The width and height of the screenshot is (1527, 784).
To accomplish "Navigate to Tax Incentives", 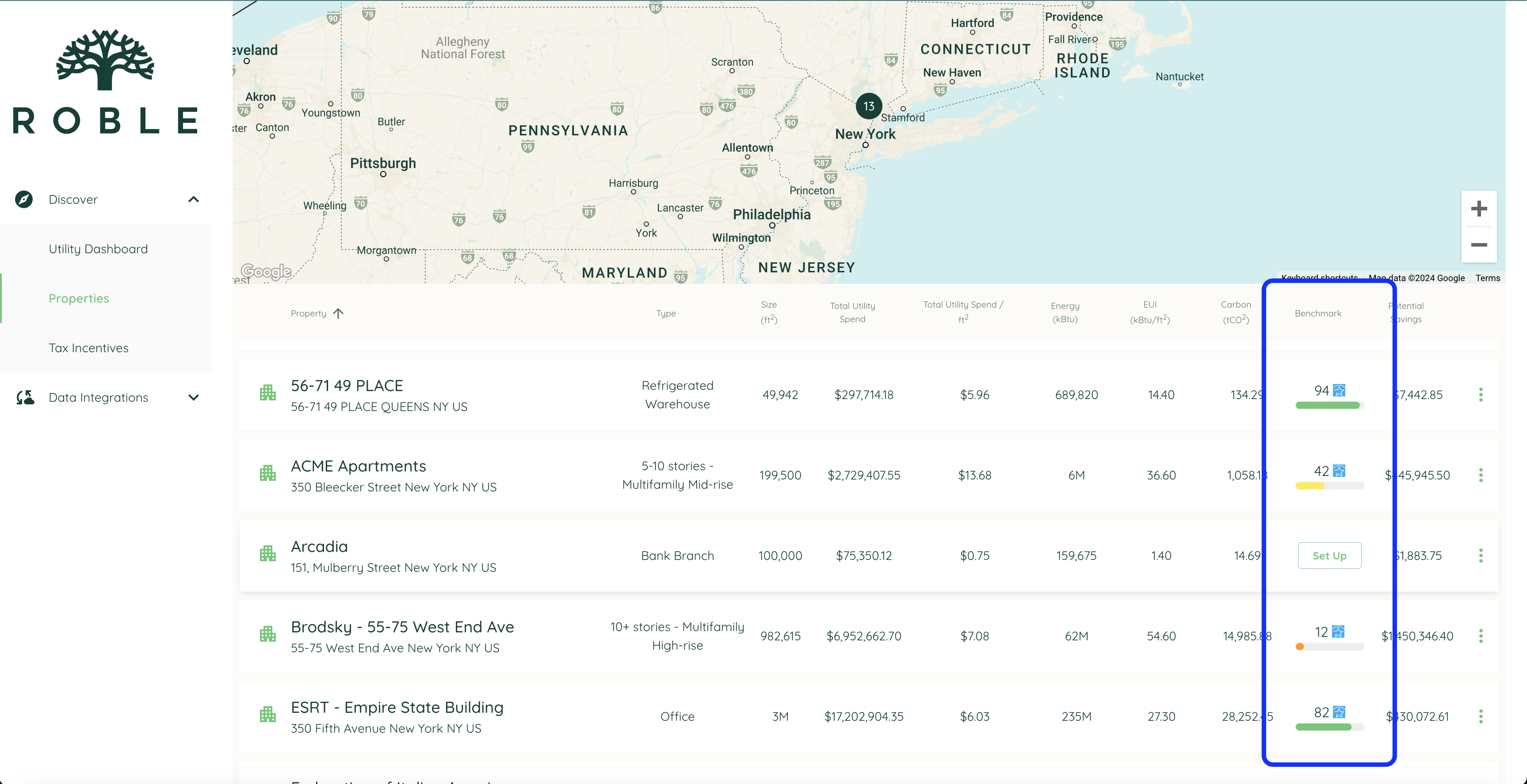I will (x=88, y=348).
